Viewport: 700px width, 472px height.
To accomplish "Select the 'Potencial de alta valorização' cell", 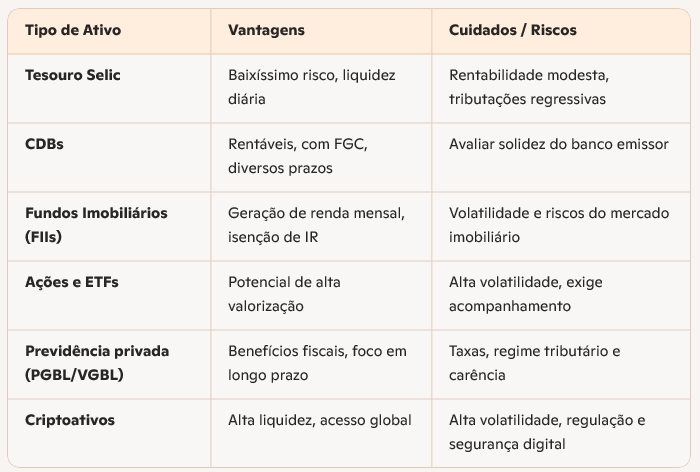I will click(285, 294).
